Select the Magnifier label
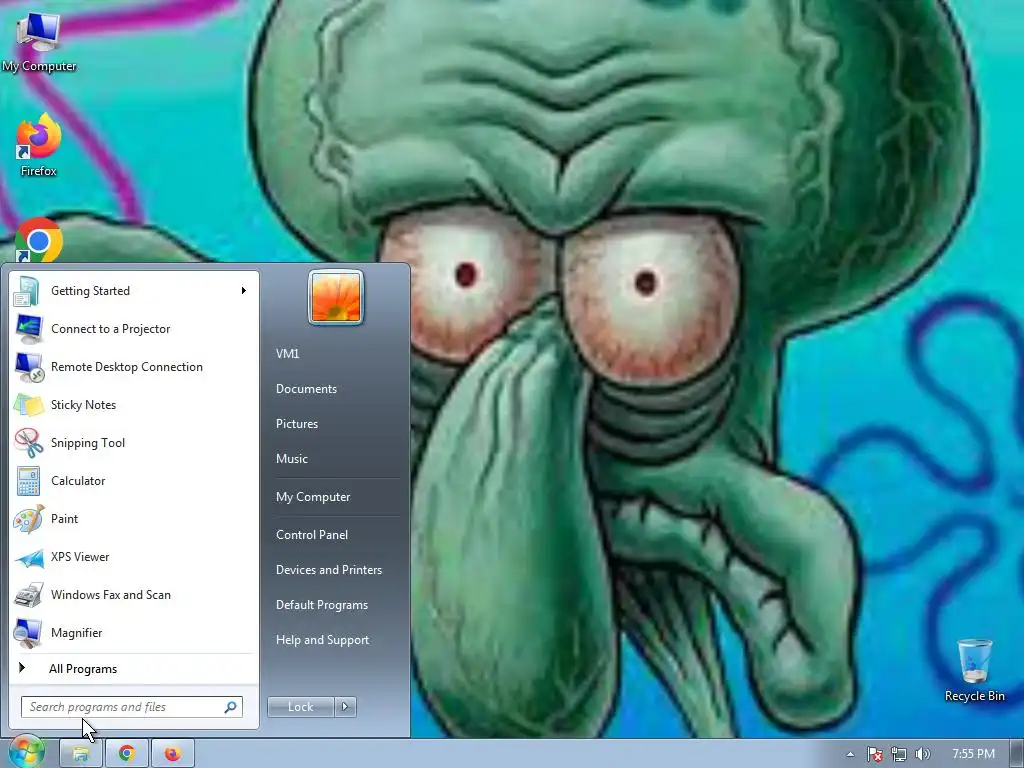1024x768 pixels. (x=76, y=632)
